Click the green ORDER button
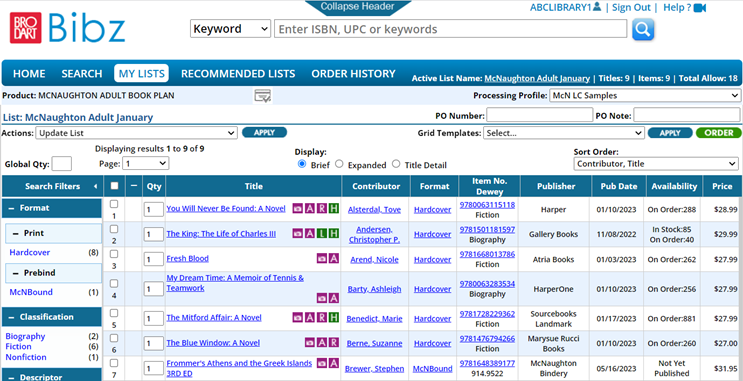 pos(719,133)
